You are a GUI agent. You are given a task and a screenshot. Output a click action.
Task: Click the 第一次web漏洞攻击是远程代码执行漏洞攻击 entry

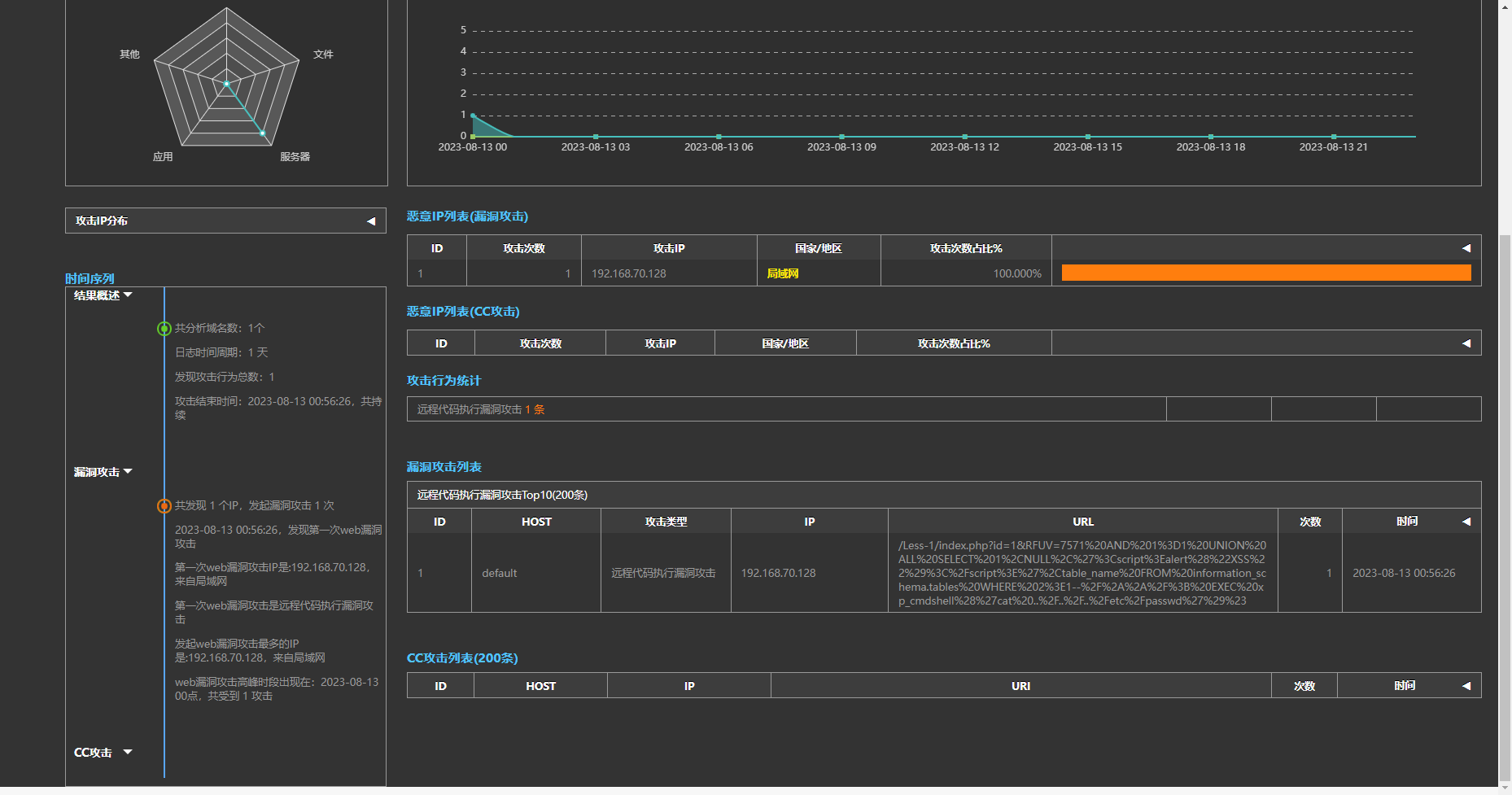(274, 613)
